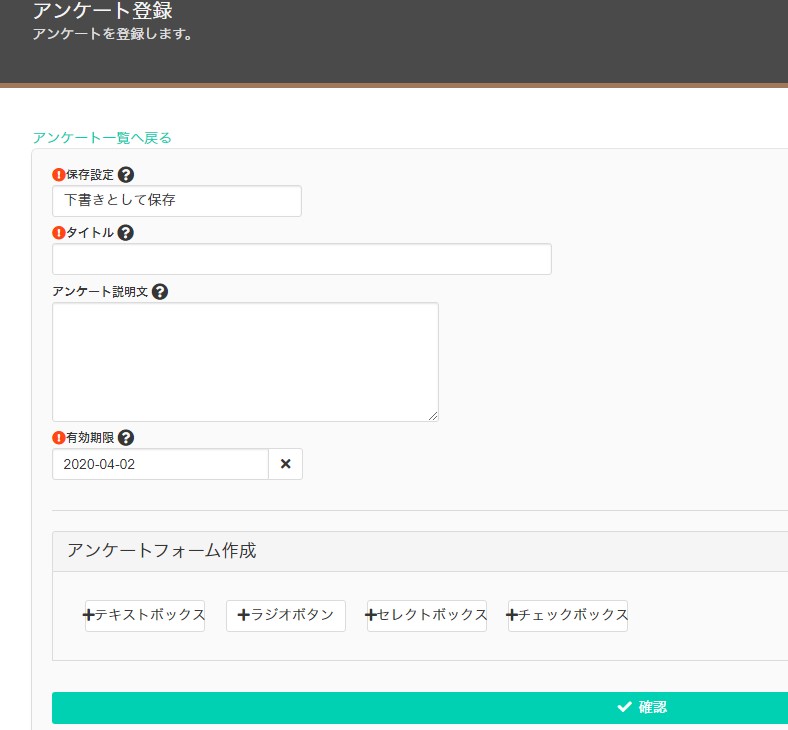Open help icon next to 保存設定

126,175
